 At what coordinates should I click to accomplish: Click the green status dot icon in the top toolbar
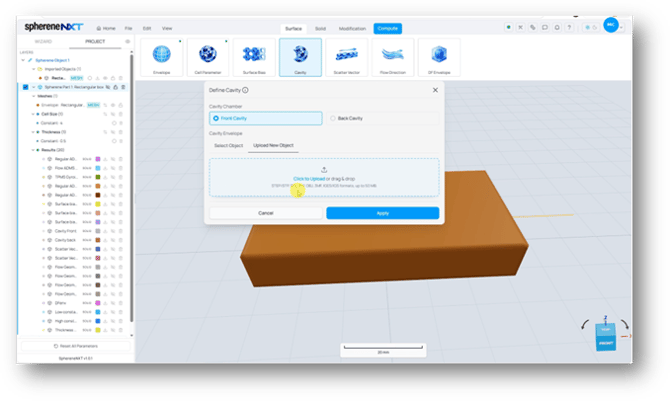[x=508, y=27]
